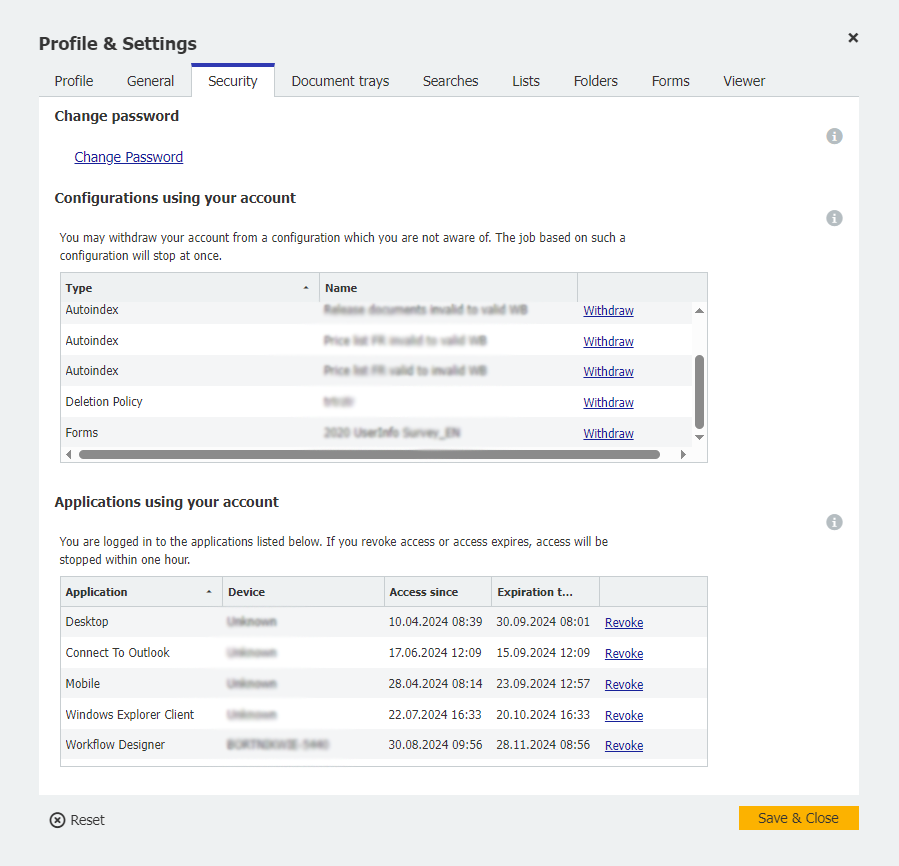
Task: Click info icon next to Configurations section
Action: 834,218
